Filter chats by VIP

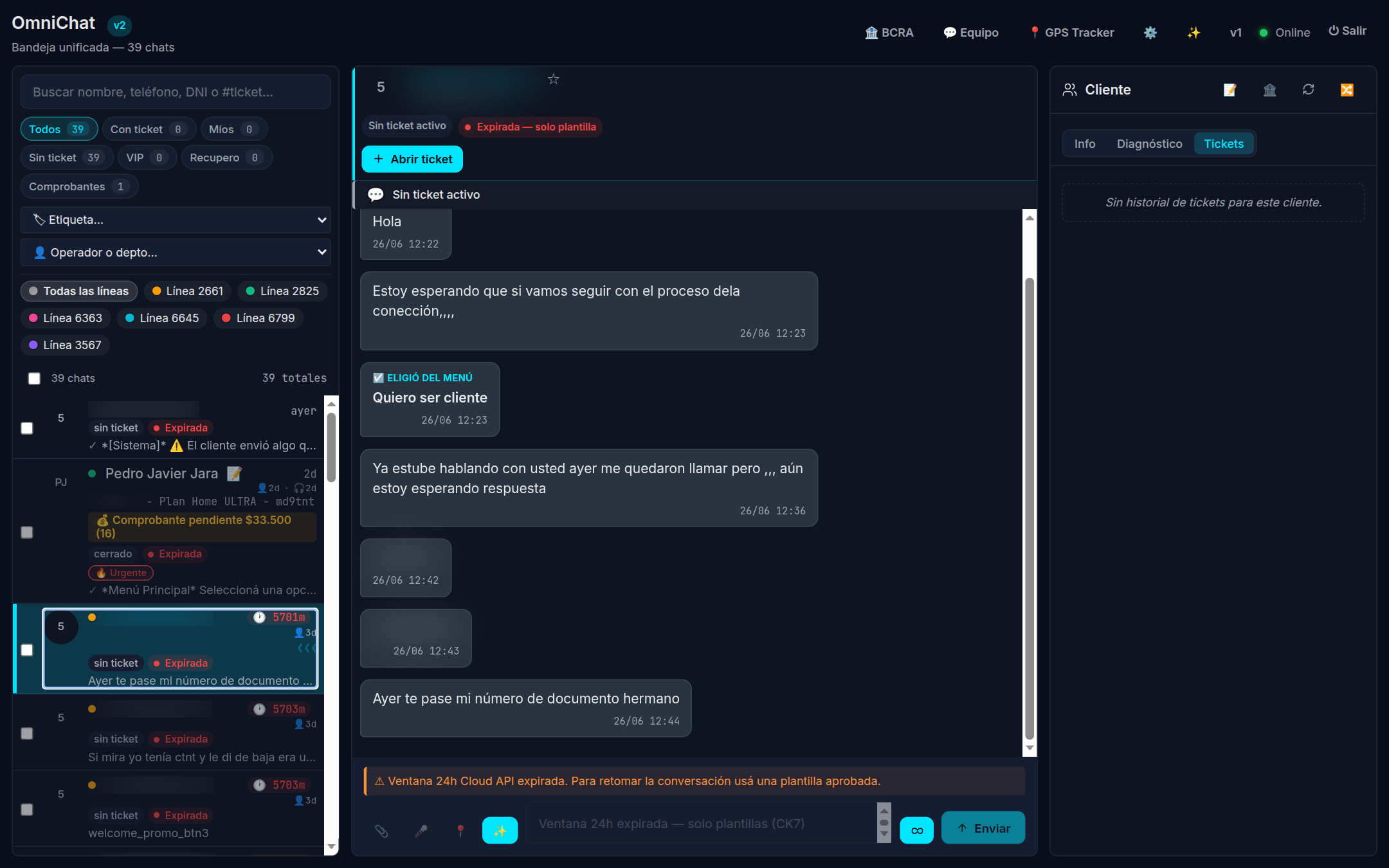147,158
